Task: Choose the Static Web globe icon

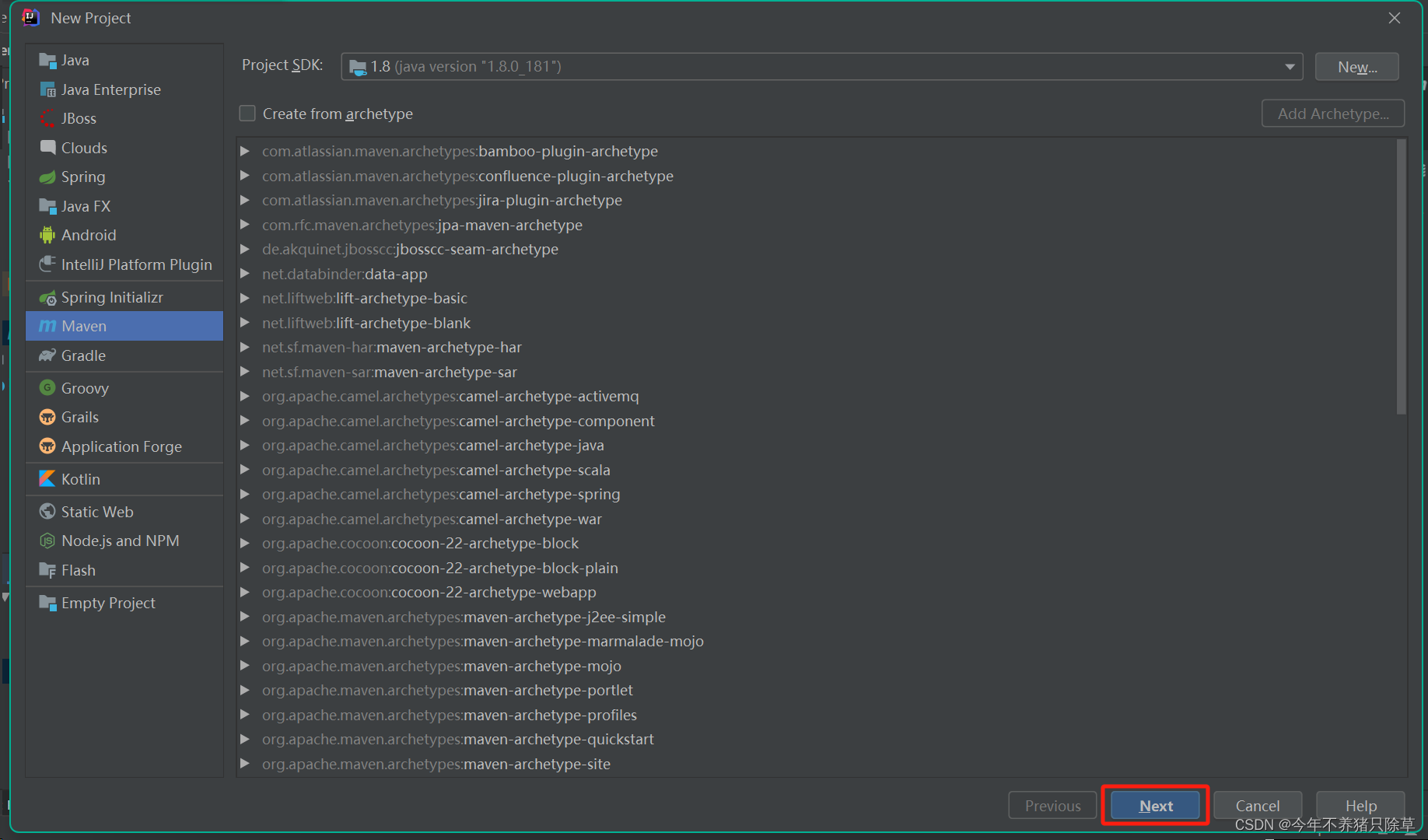Action: (47, 512)
